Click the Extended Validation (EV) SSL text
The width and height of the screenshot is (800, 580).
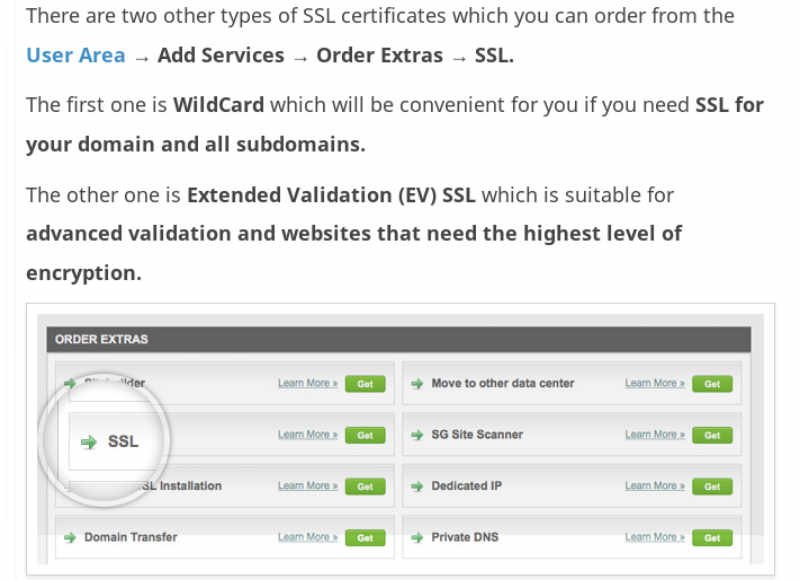tap(331, 195)
